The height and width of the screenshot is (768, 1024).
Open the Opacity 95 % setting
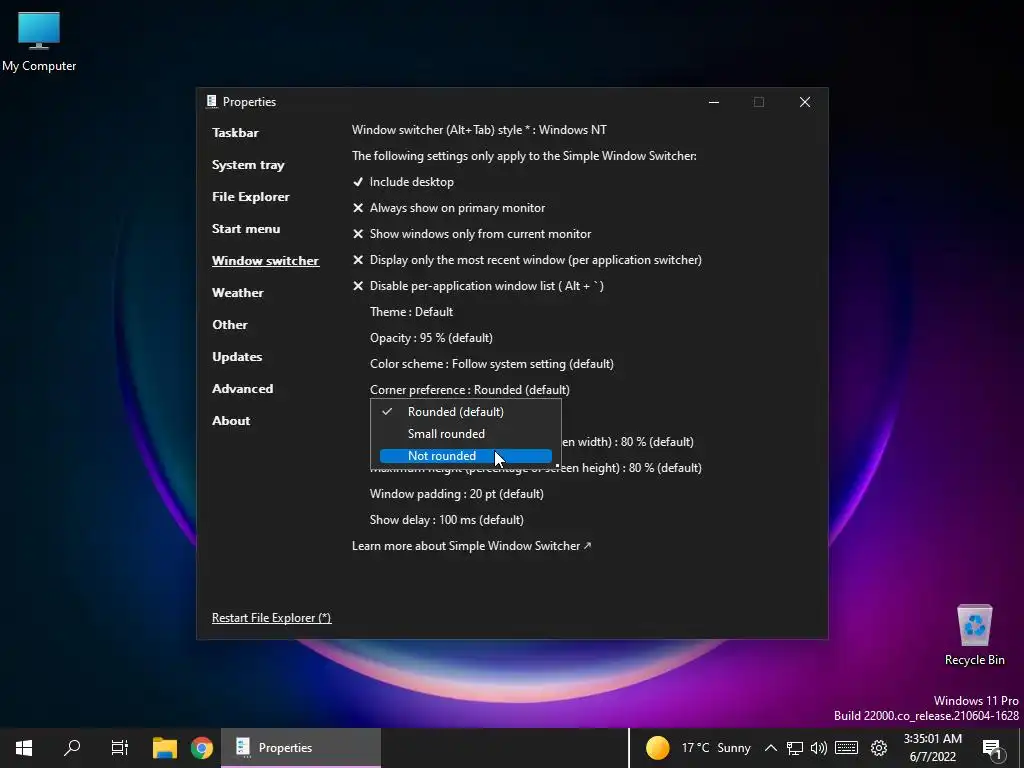[431, 338]
